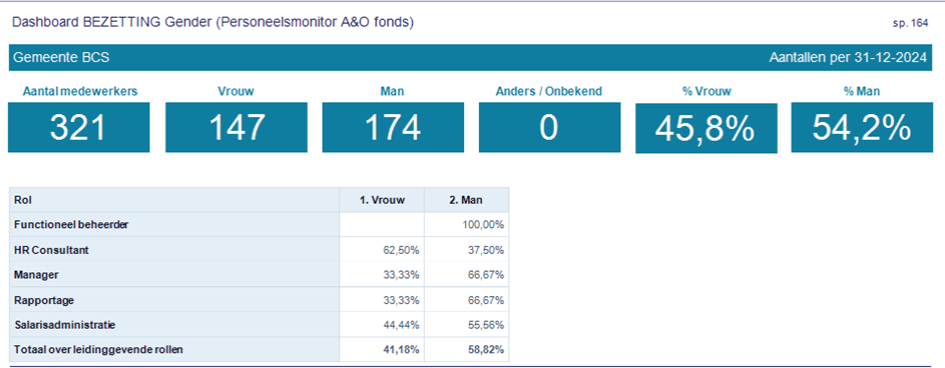Click the Aantal medewerkers 321 tile
The width and height of the screenshot is (945, 368).
(79, 127)
